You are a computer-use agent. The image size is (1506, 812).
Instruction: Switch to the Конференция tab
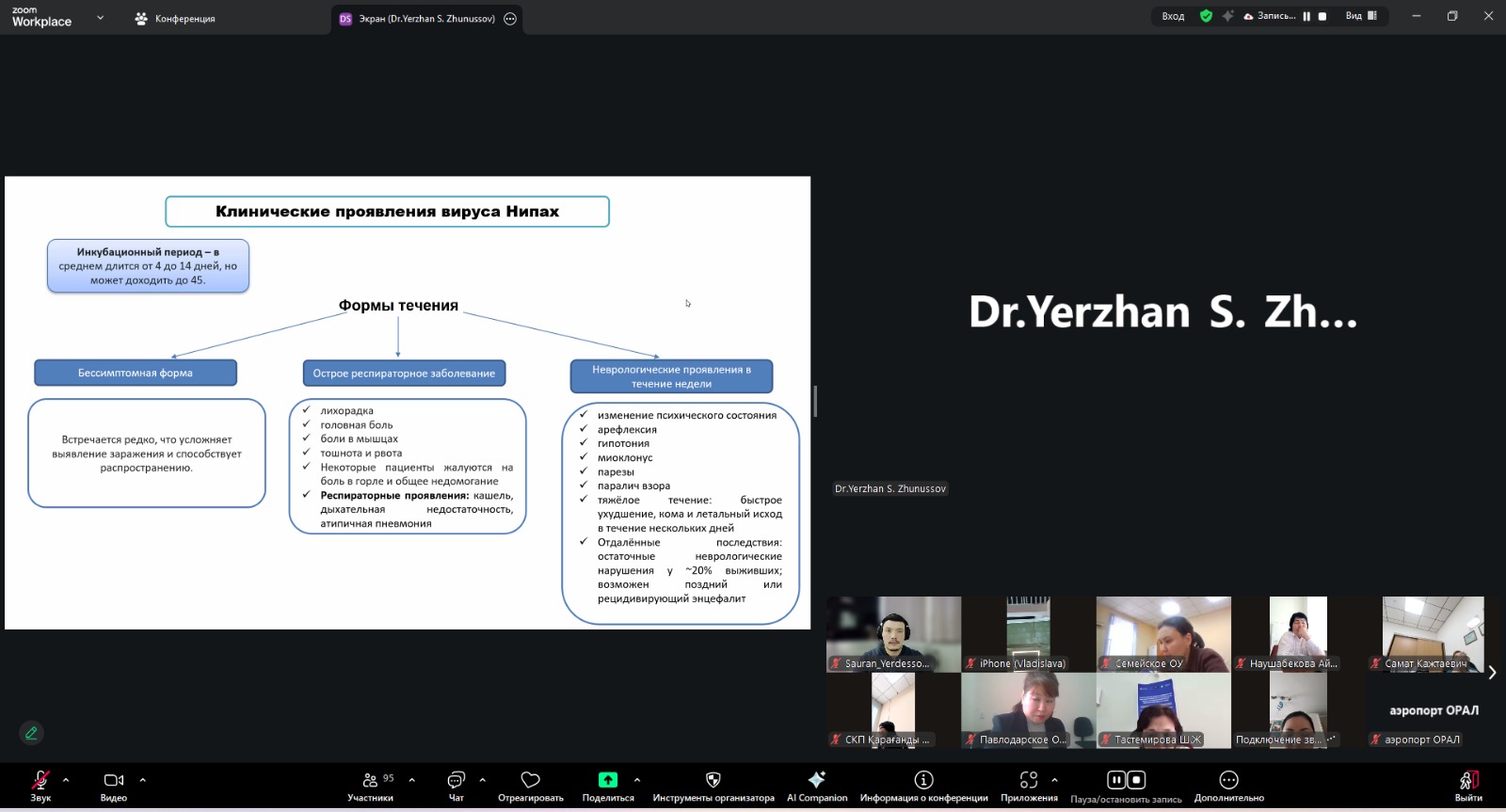click(x=176, y=19)
